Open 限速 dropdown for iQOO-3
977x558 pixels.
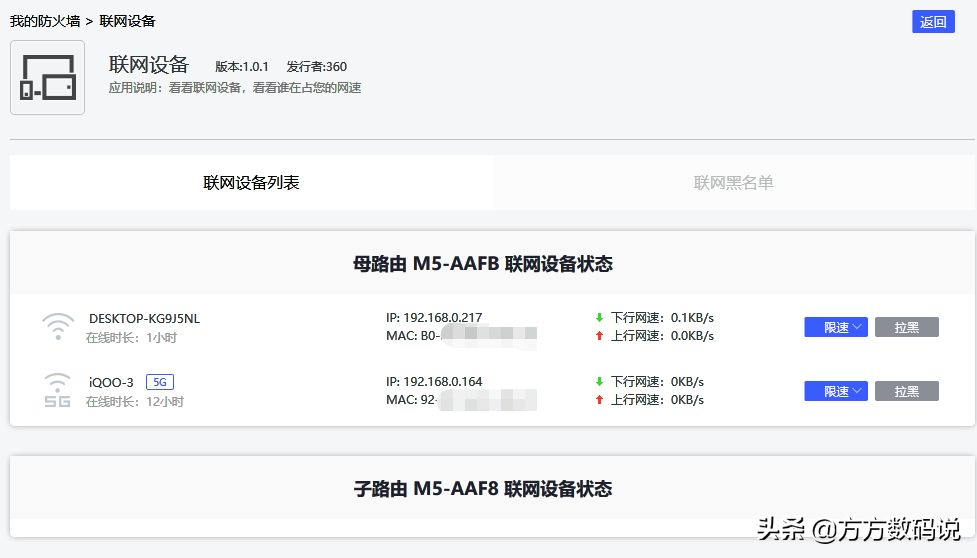tap(836, 391)
